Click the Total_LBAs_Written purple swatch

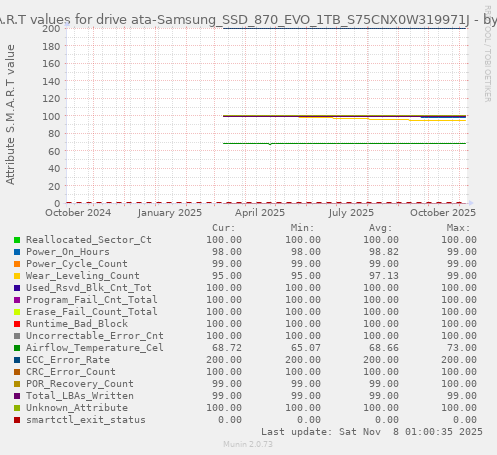pyautogui.click(x=17, y=396)
